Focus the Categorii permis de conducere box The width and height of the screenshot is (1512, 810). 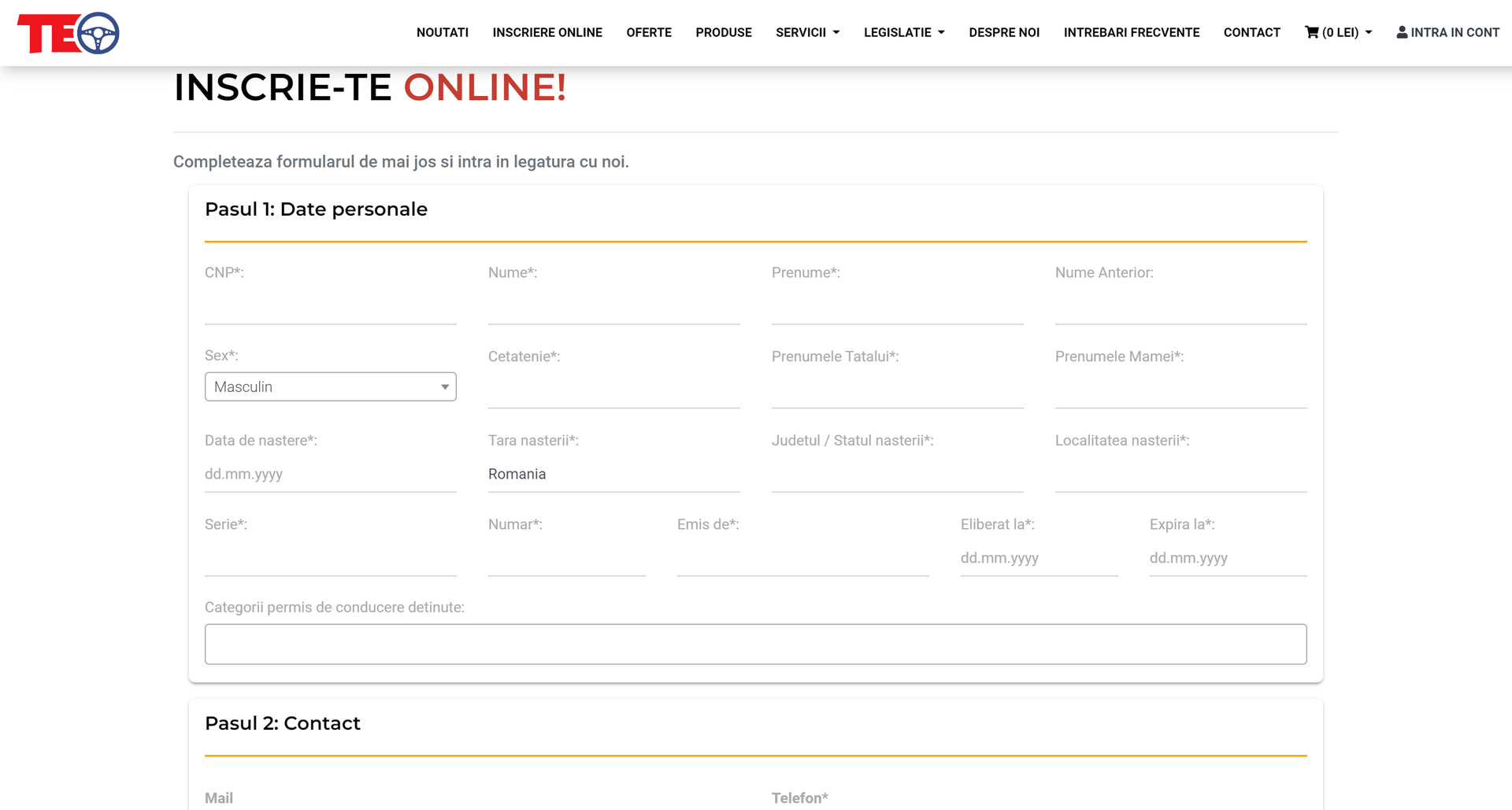755,644
